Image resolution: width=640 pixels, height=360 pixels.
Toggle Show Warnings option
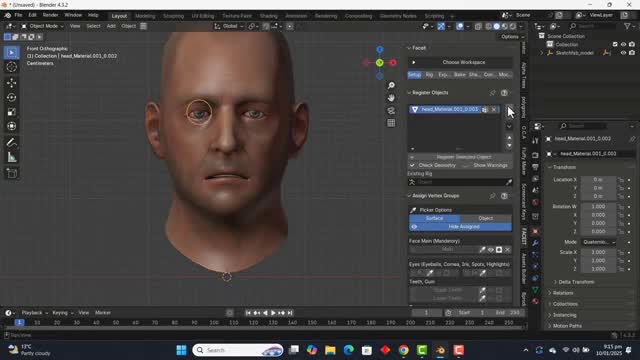487,165
